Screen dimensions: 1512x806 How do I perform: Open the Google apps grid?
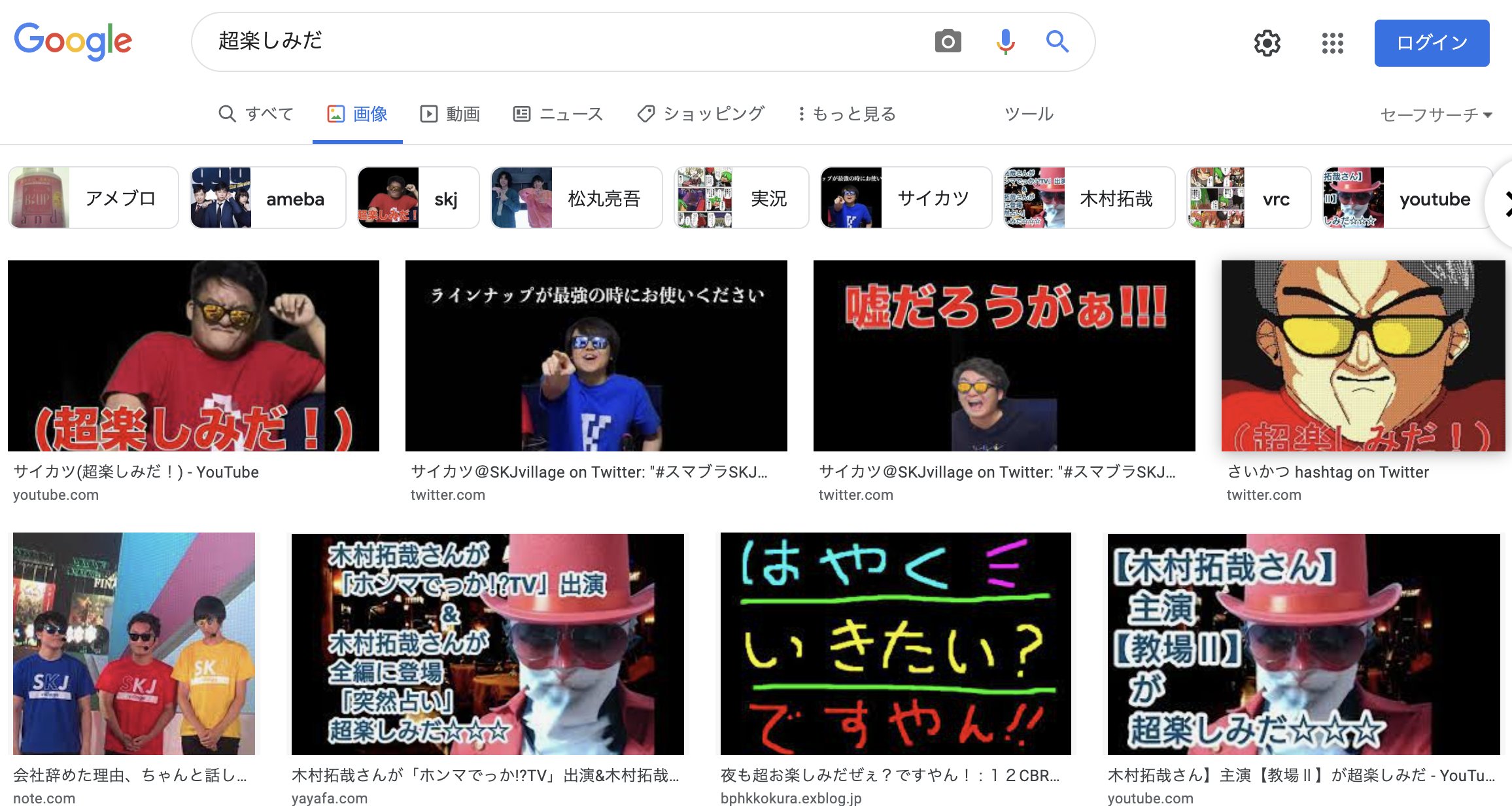pos(1332,43)
